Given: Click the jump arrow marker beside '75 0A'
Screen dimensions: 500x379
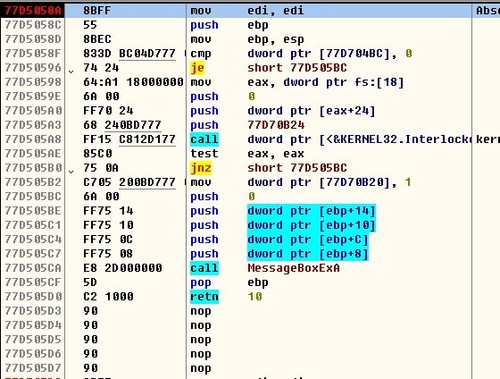Looking at the screenshot, I should pyautogui.click(x=71, y=171).
